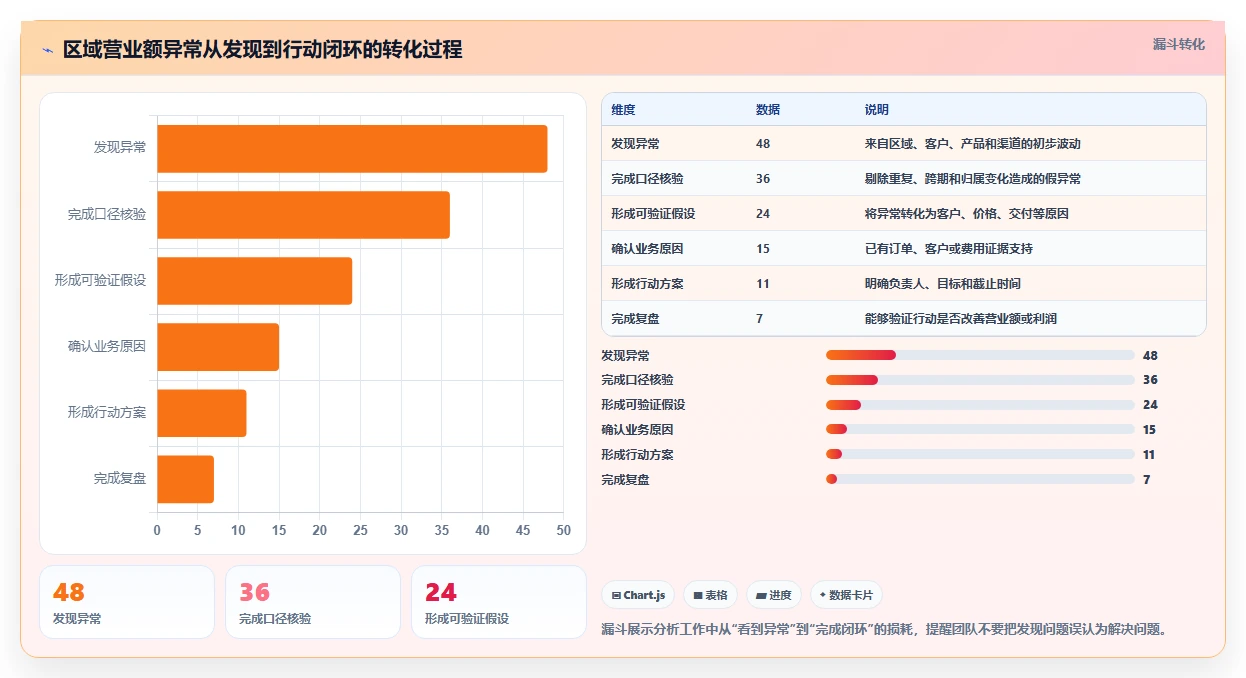Click the 漏斗转化 tag in the header
This screenshot has width=1246, height=678.
point(1178,44)
